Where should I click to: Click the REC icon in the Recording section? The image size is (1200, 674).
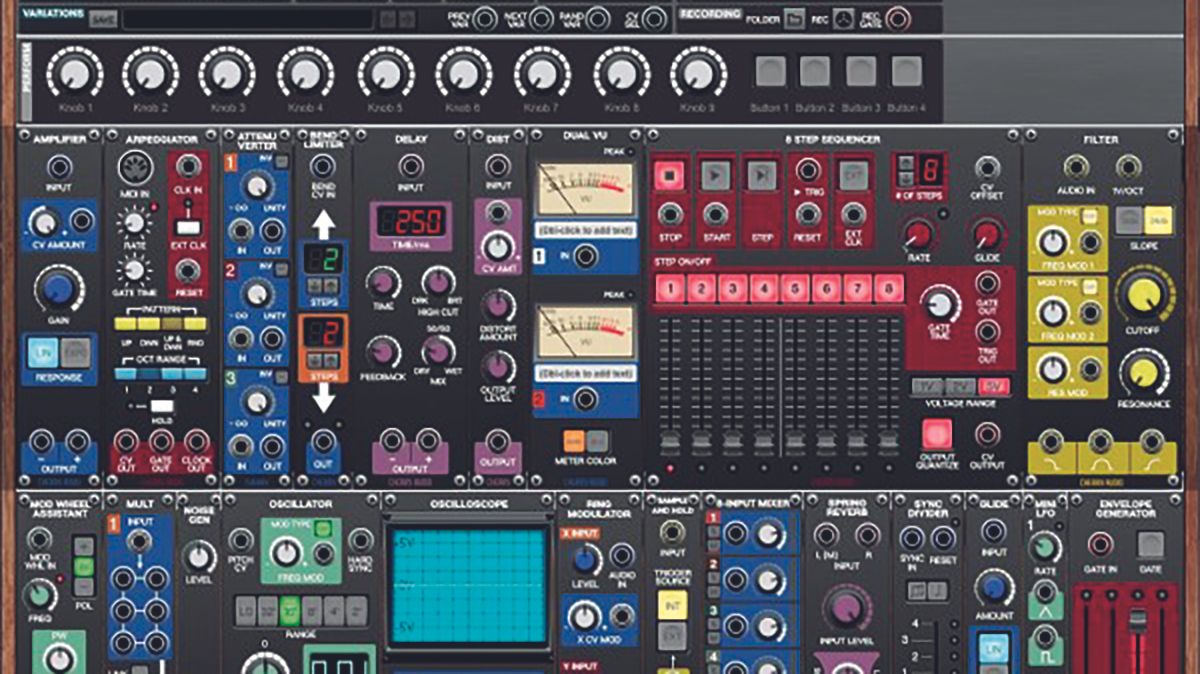[843, 19]
